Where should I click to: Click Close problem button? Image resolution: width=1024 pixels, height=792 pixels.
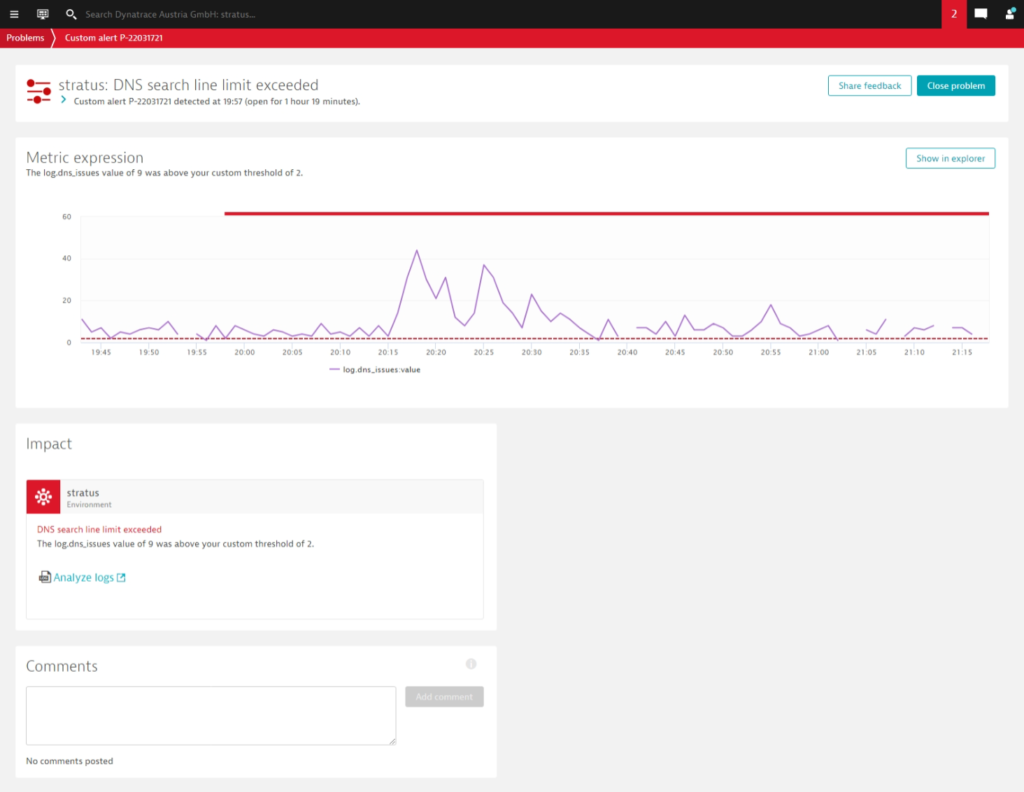pyautogui.click(x=955, y=86)
